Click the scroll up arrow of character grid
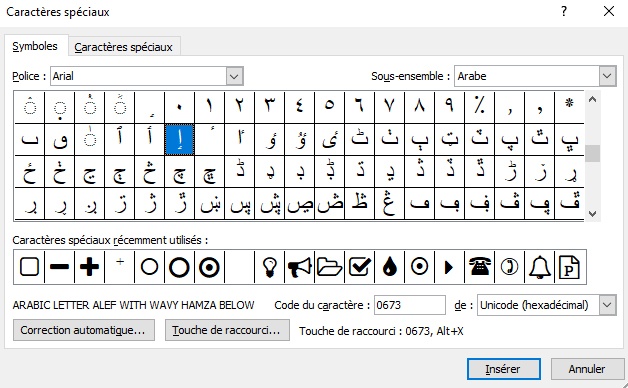628x388 pixels. (593, 100)
